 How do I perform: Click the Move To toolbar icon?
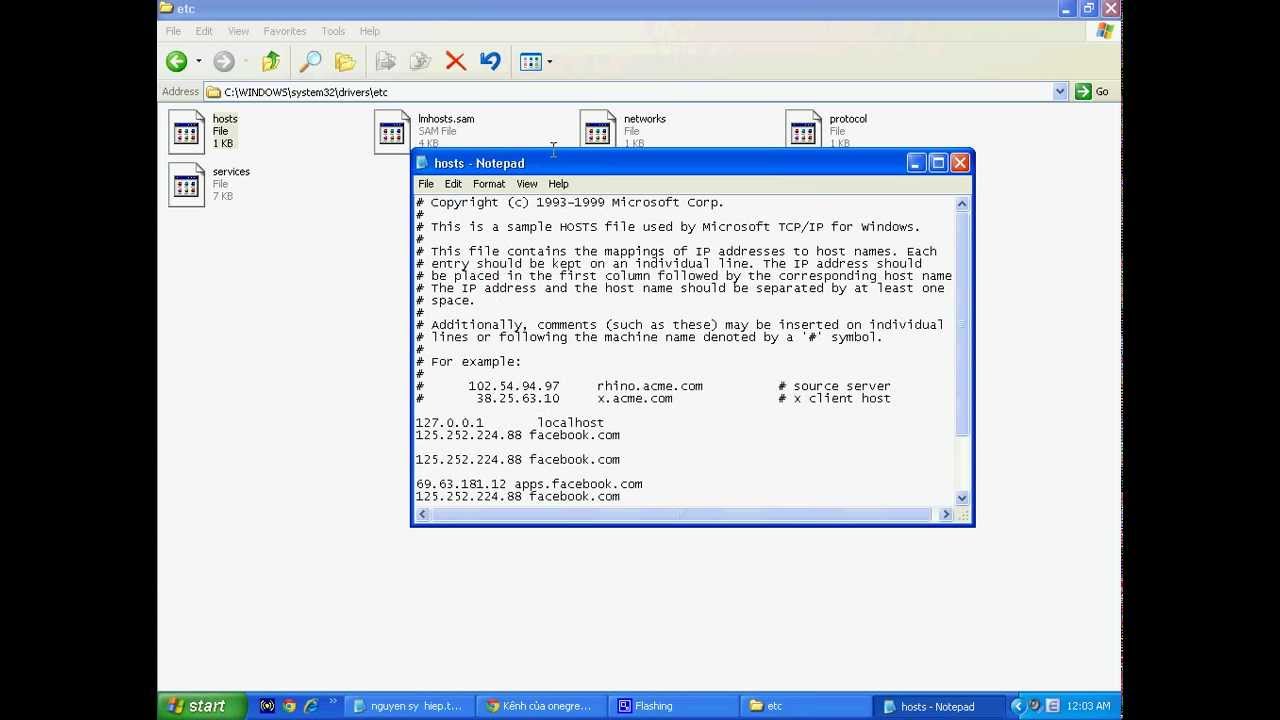tap(385, 62)
